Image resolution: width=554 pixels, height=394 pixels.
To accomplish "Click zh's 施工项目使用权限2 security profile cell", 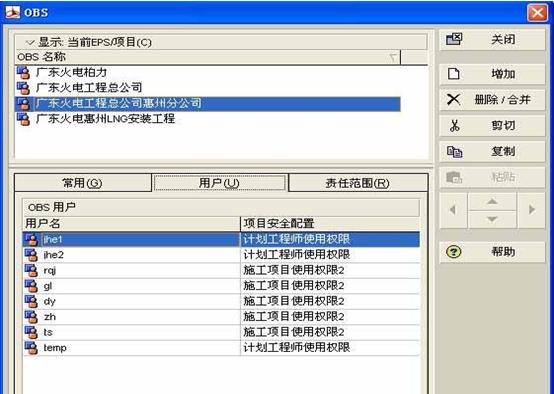I will tap(330, 317).
